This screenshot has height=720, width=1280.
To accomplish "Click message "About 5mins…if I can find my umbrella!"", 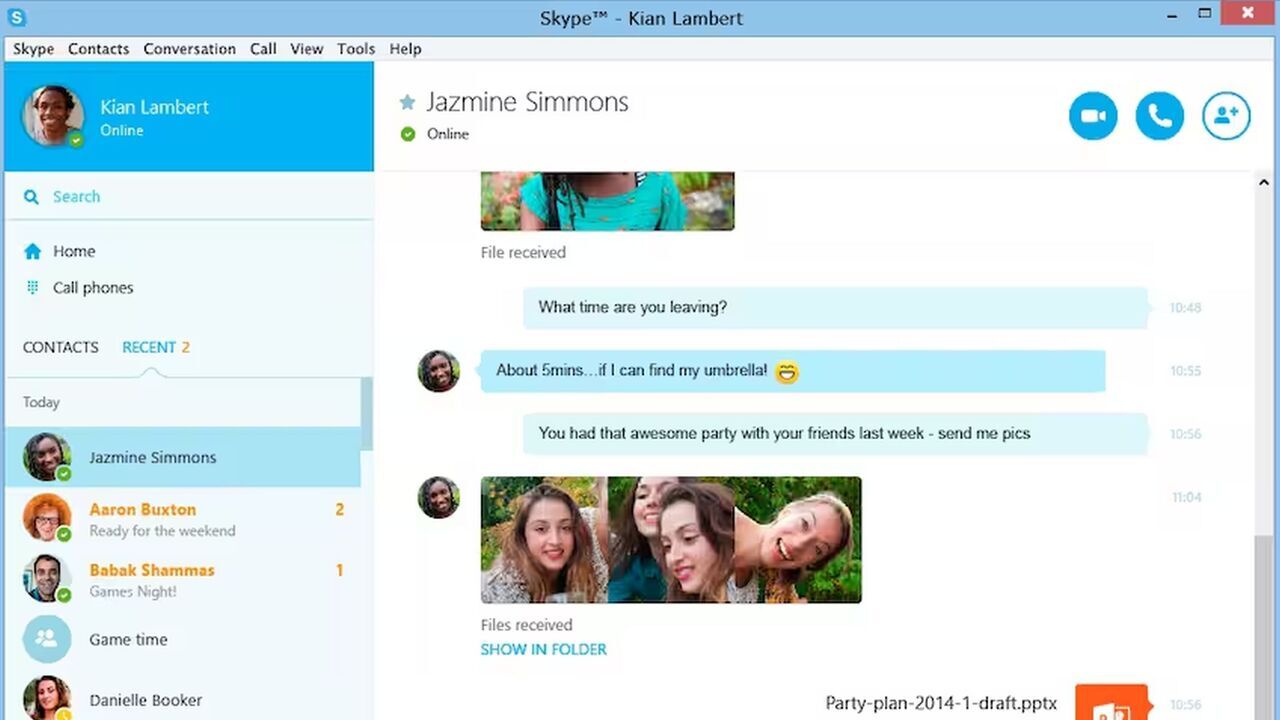I will pos(793,371).
